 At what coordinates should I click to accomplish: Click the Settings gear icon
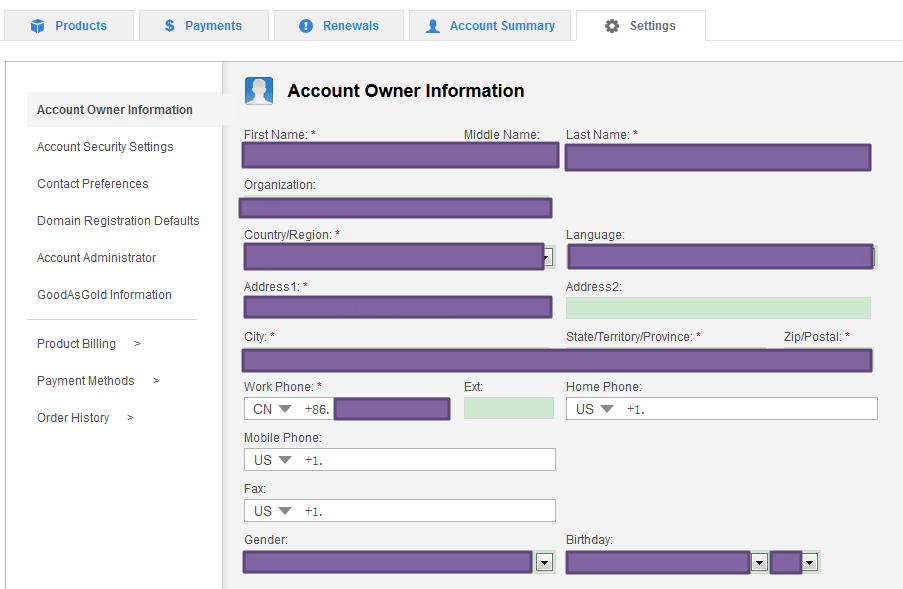pyautogui.click(x=612, y=26)
